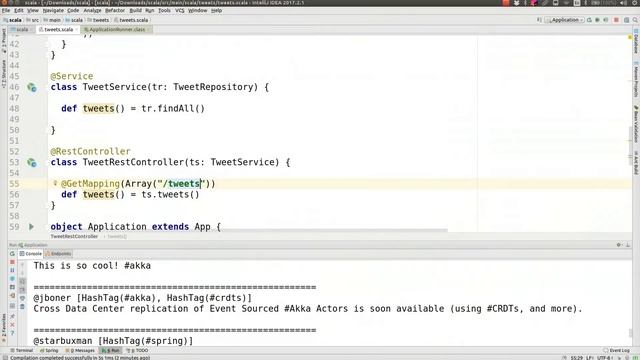This screenshot has height=360, width=640.
Task: Open the Navigate menu
Action: coord(53,11)
